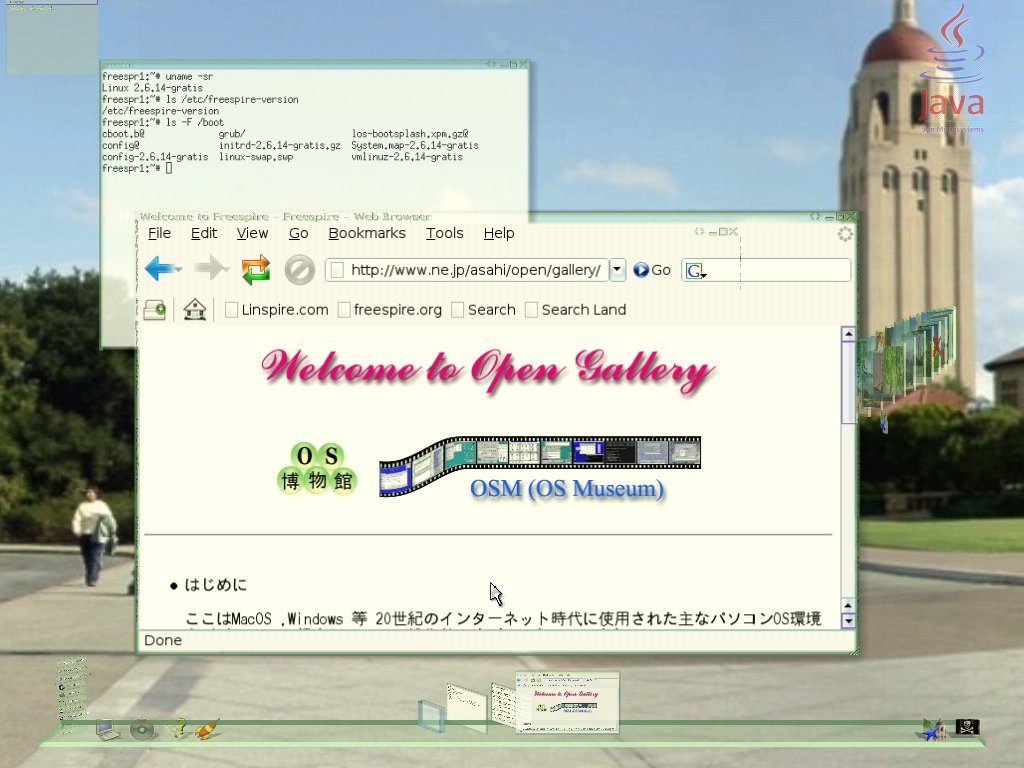Open the Search bookmark
Image resolution: width=1024 pixels, height=768 pixels.
pos(483,310)
